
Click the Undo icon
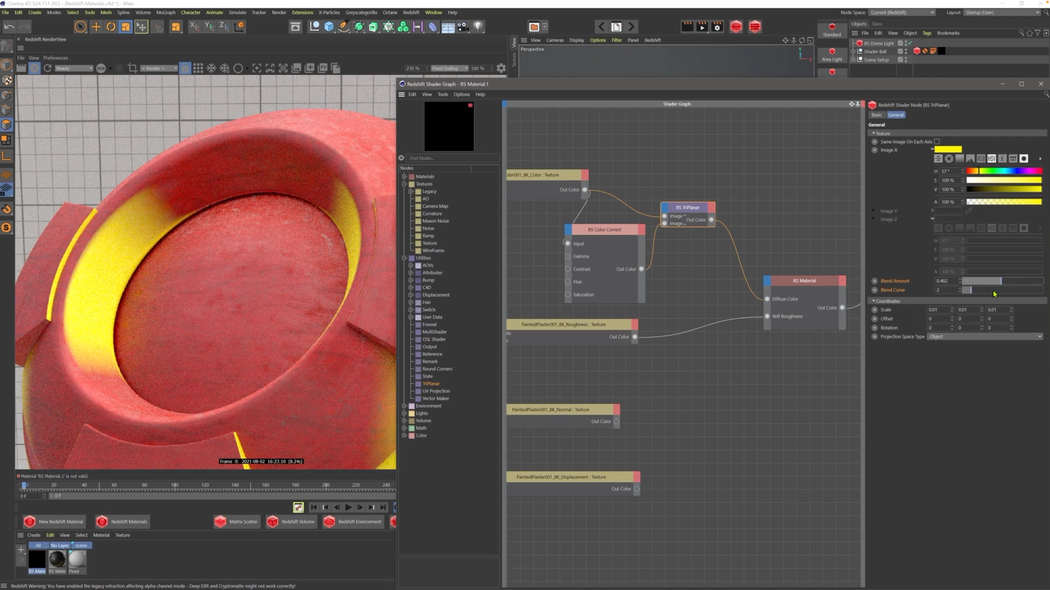9,27
